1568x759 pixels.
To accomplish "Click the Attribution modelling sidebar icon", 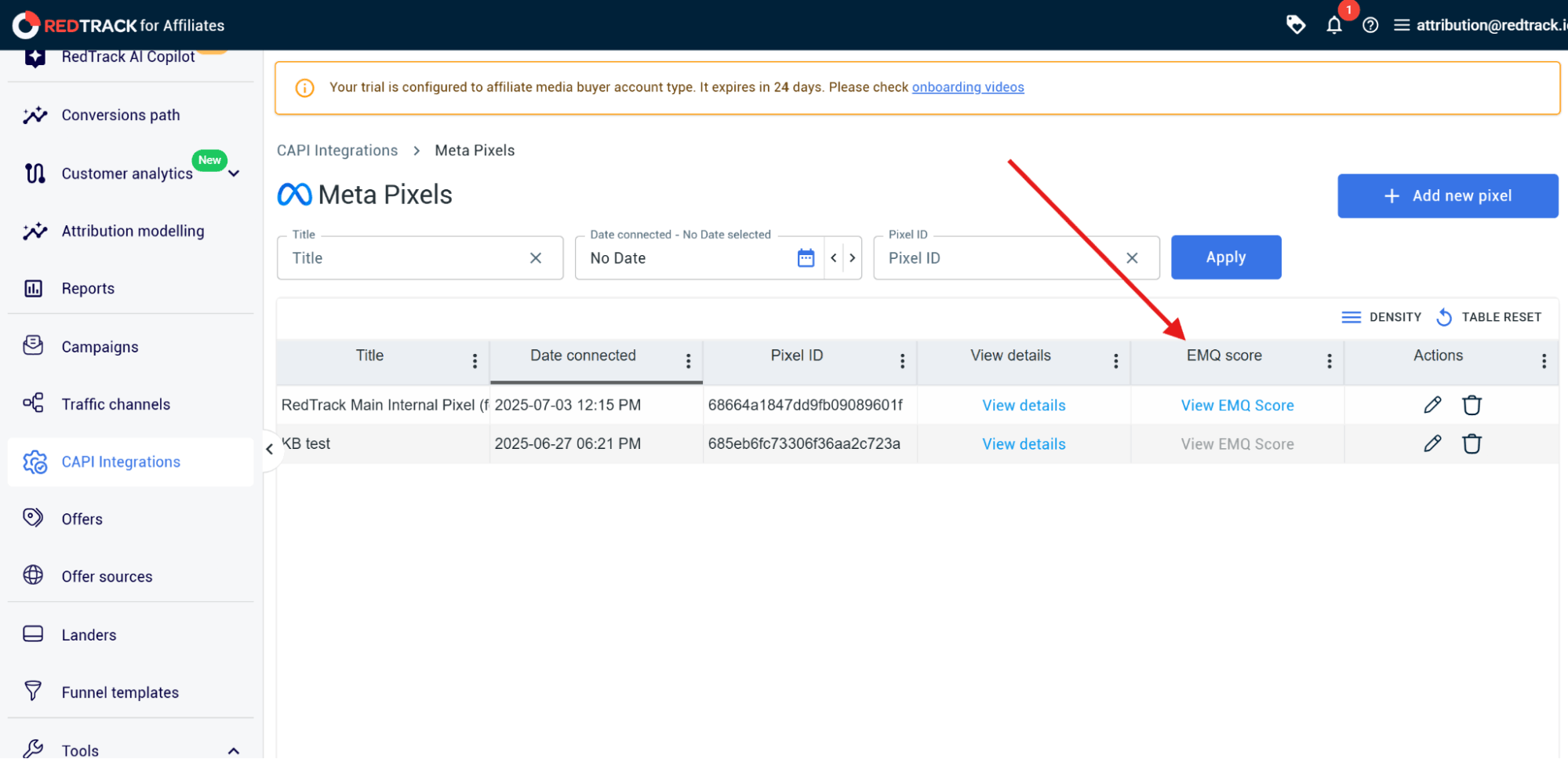I will pyautogui.click(x=35, y=231).
